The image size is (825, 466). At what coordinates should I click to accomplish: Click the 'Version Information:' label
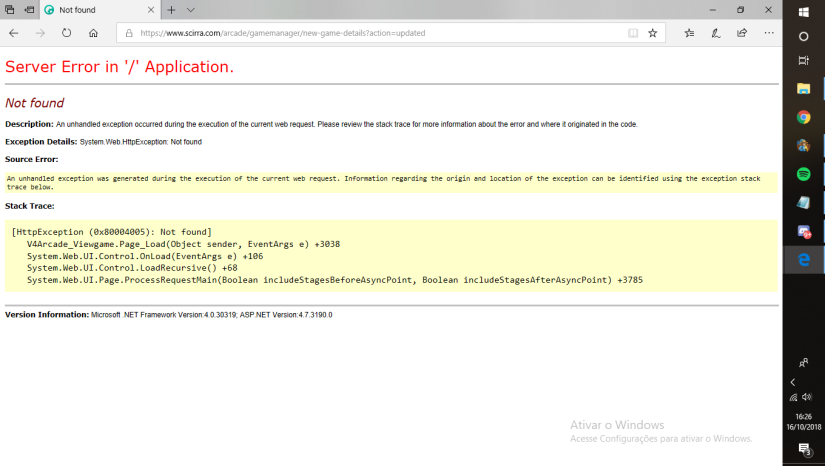point(47,315)
